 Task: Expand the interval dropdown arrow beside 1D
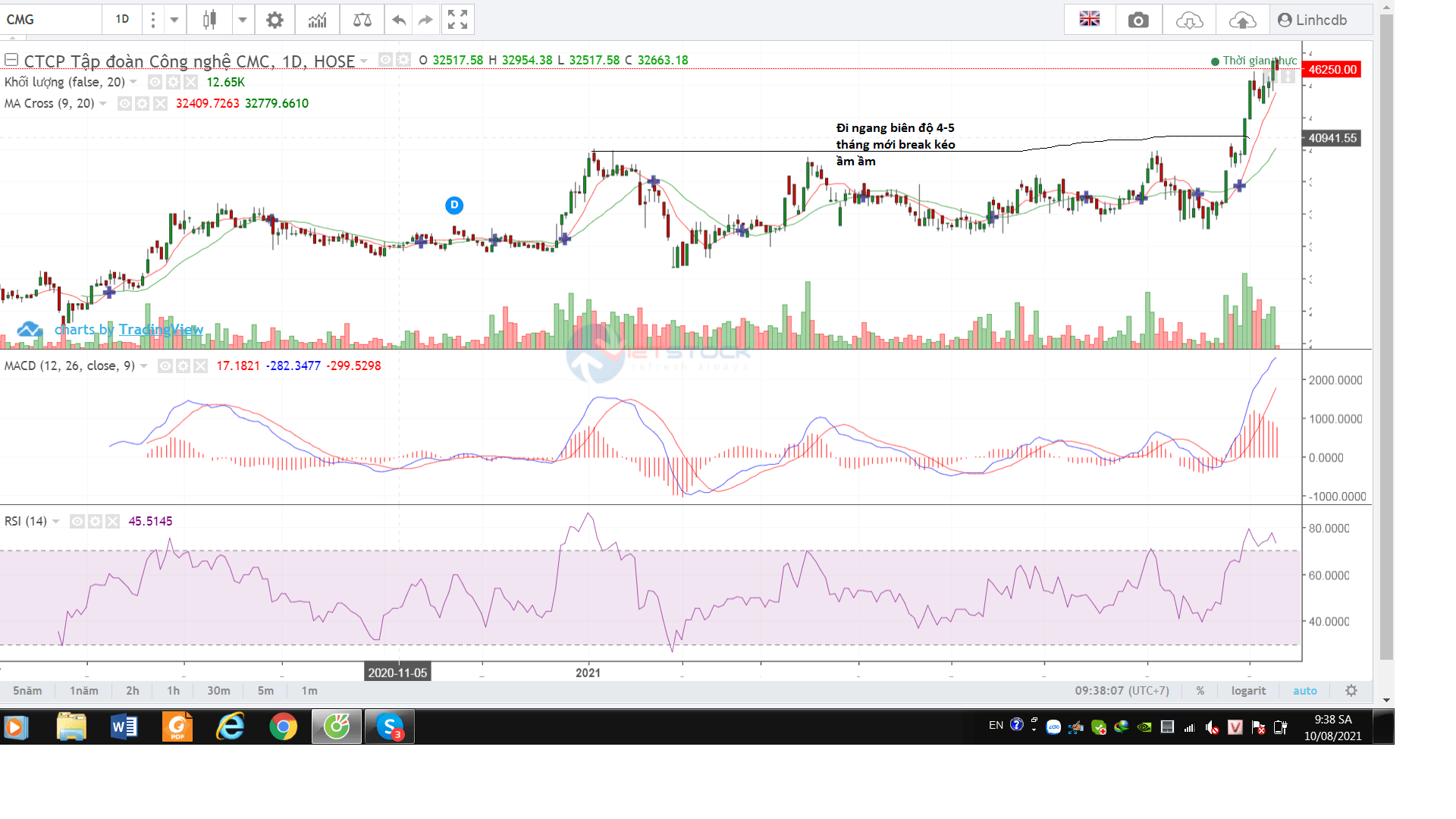[174, 20]
